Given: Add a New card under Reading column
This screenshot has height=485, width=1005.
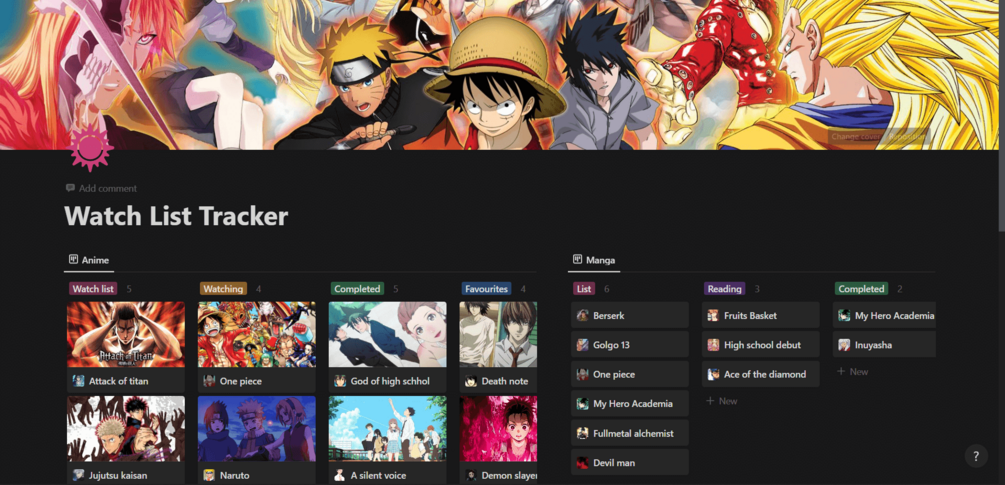Looking at the screenshot, I should click(722, 401).
